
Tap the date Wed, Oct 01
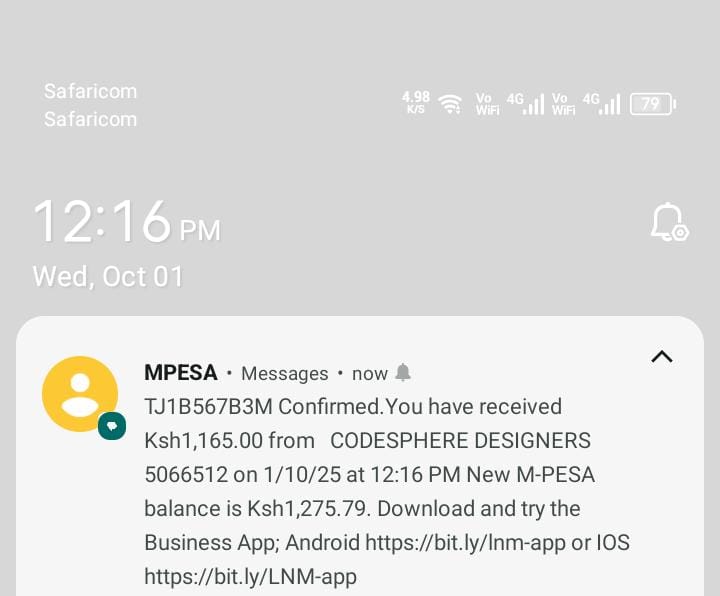click(108, 276)
